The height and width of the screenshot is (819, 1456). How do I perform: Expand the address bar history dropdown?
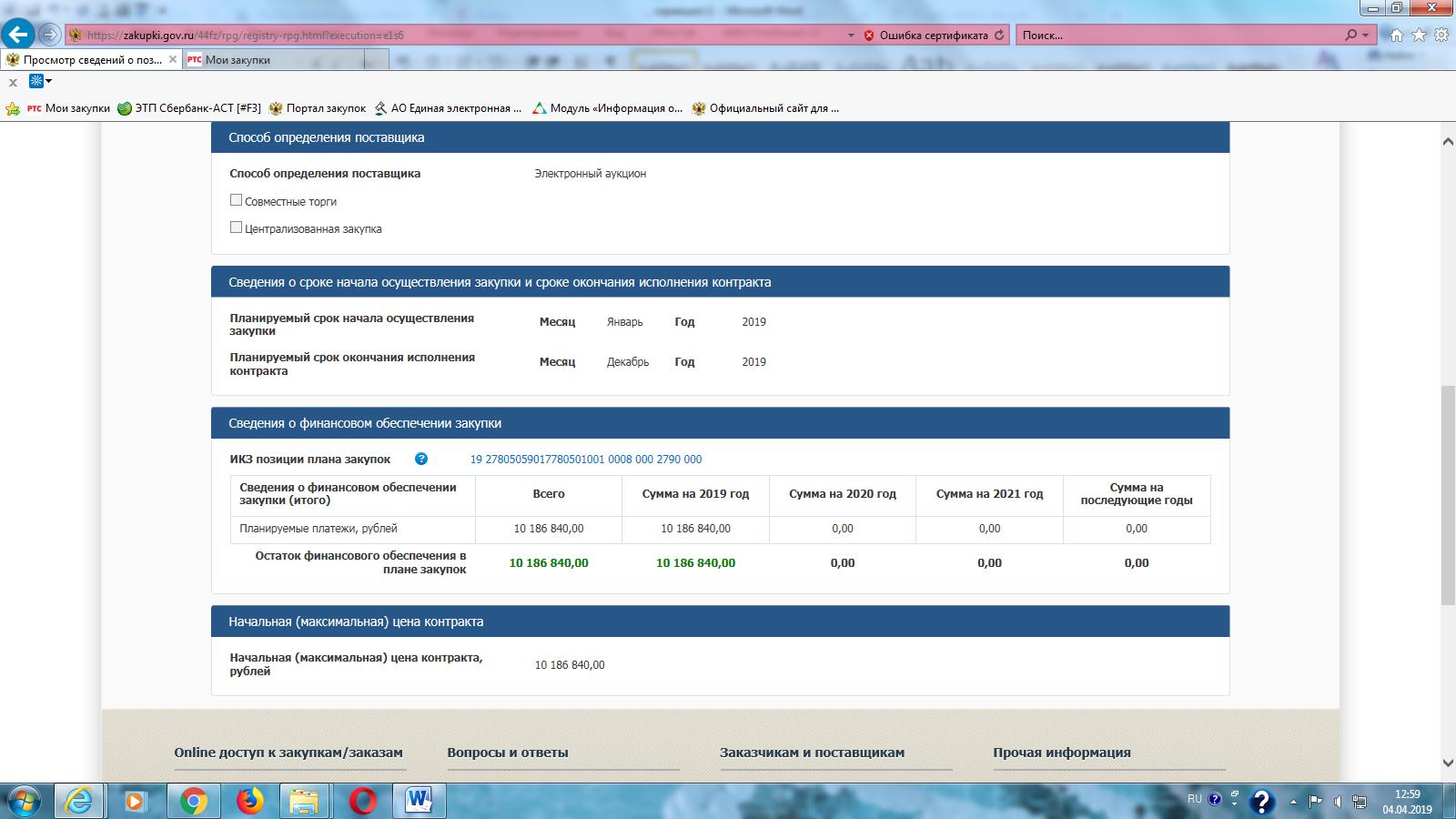click(851, 35)
